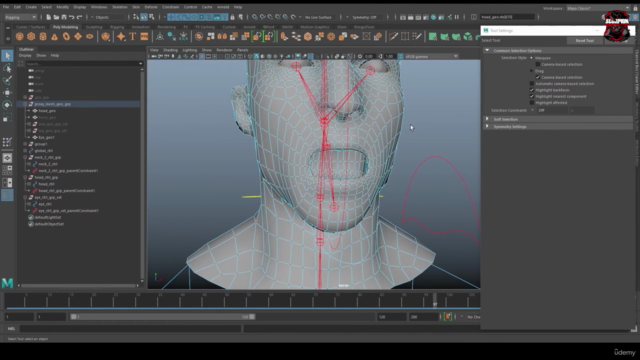
Task: Toggle auto keyframe button near range slider
Action: coord(448,317)
